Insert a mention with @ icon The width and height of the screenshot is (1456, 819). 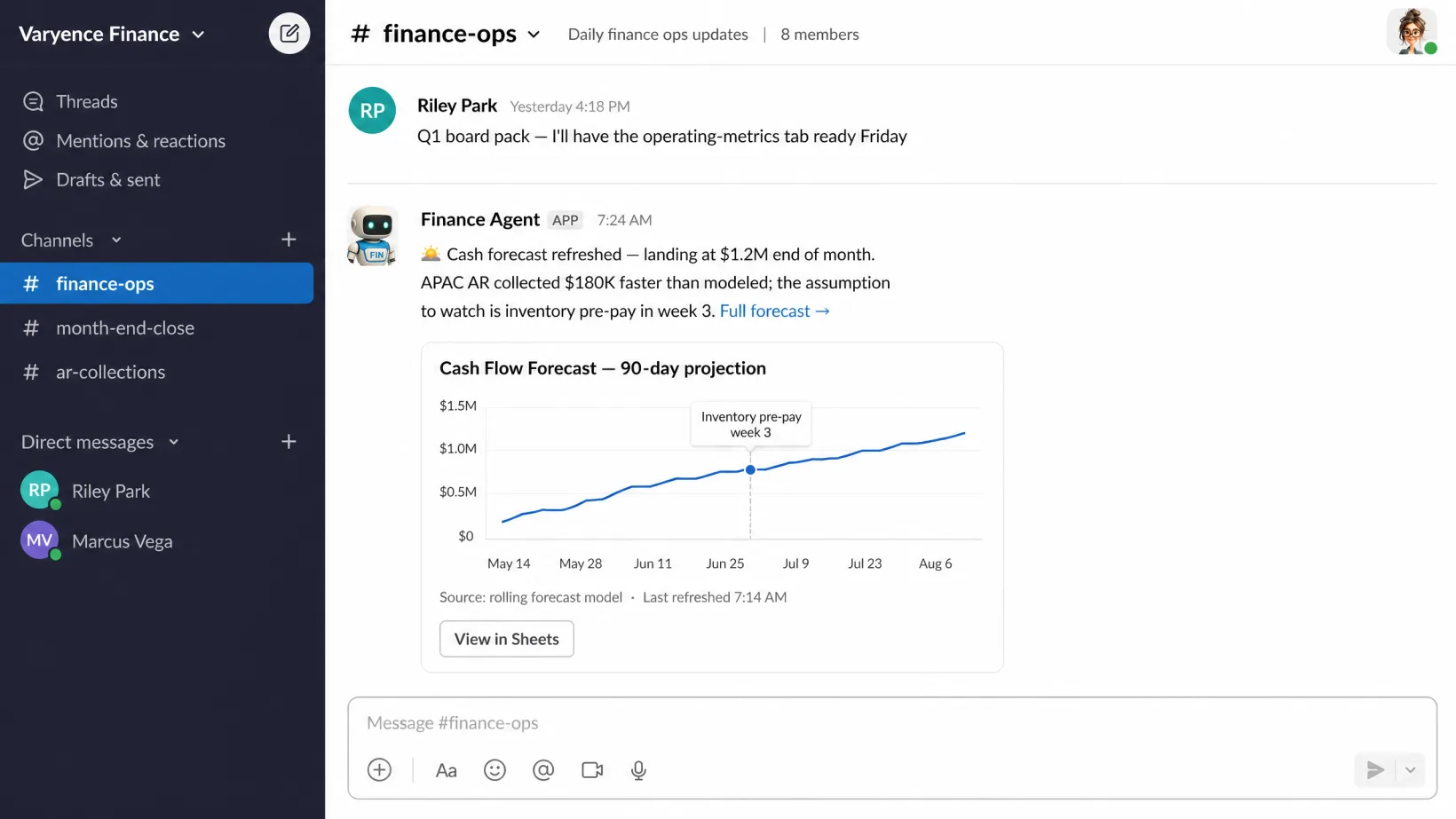(543, 769)
